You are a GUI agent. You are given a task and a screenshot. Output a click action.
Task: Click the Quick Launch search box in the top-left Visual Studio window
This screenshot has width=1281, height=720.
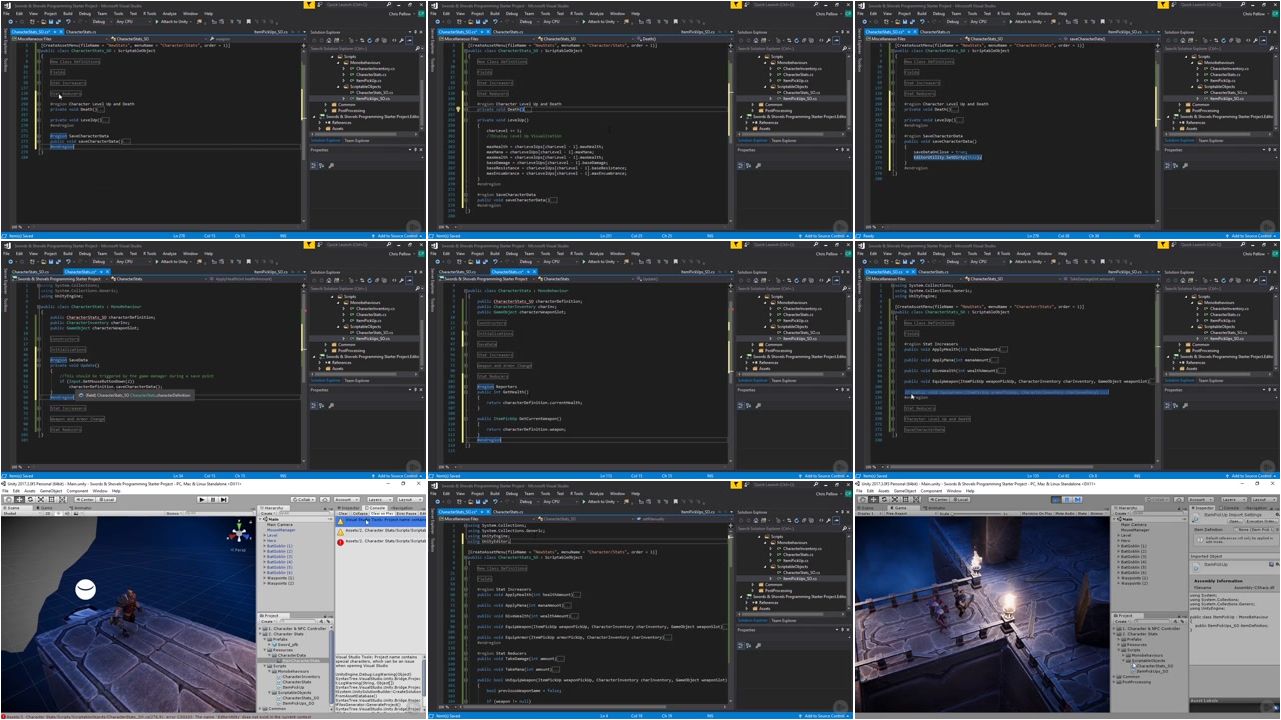pos(353,5)
